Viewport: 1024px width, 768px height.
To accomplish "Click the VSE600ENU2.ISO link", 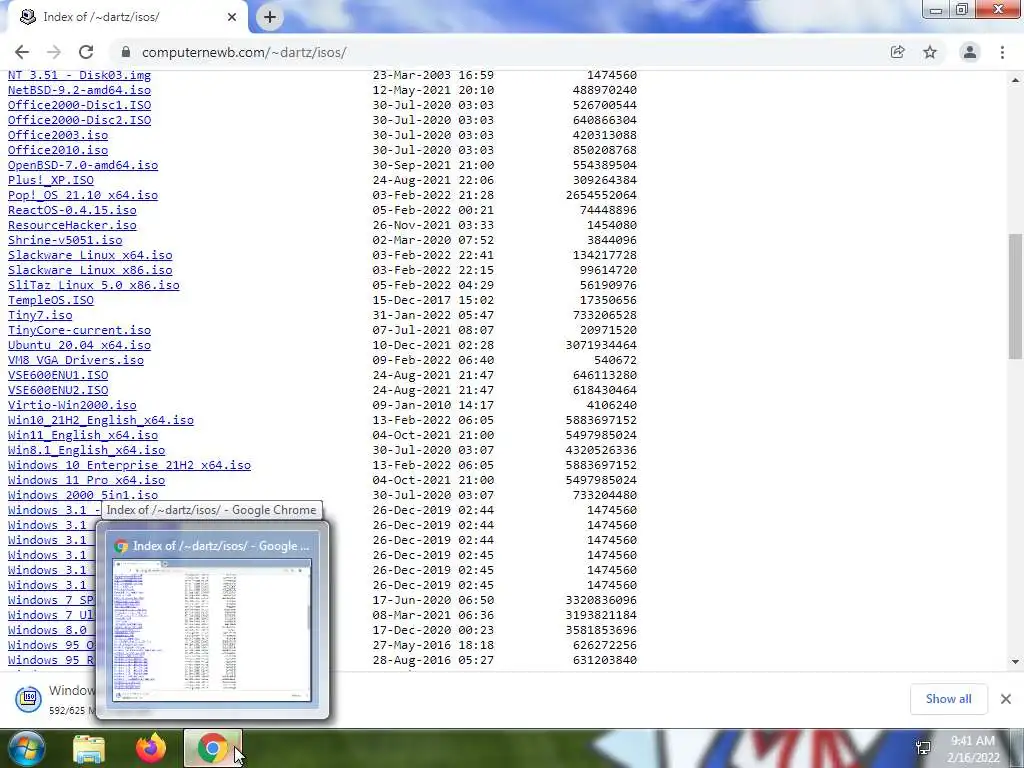I will click(x=58, y=391).
